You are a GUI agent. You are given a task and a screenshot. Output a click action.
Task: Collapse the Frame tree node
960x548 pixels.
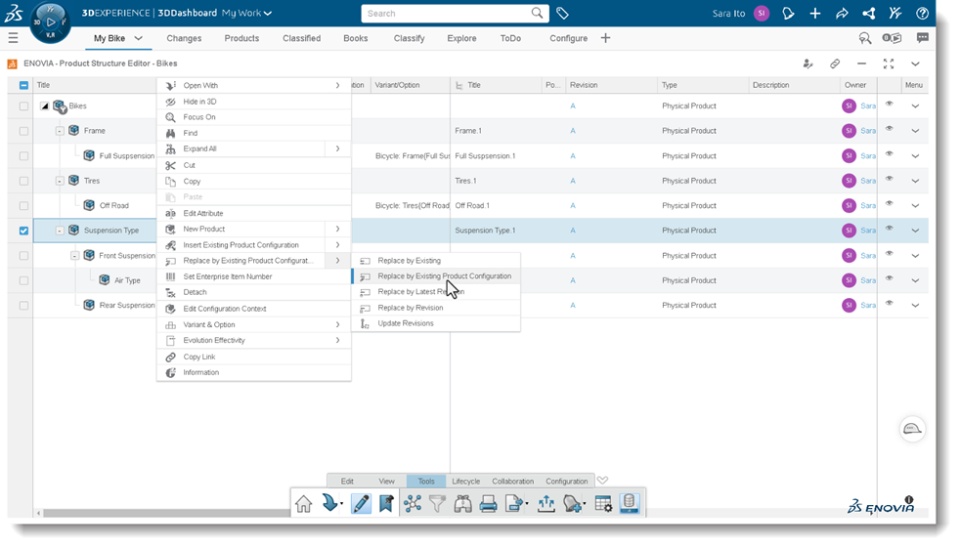[59, 131]
